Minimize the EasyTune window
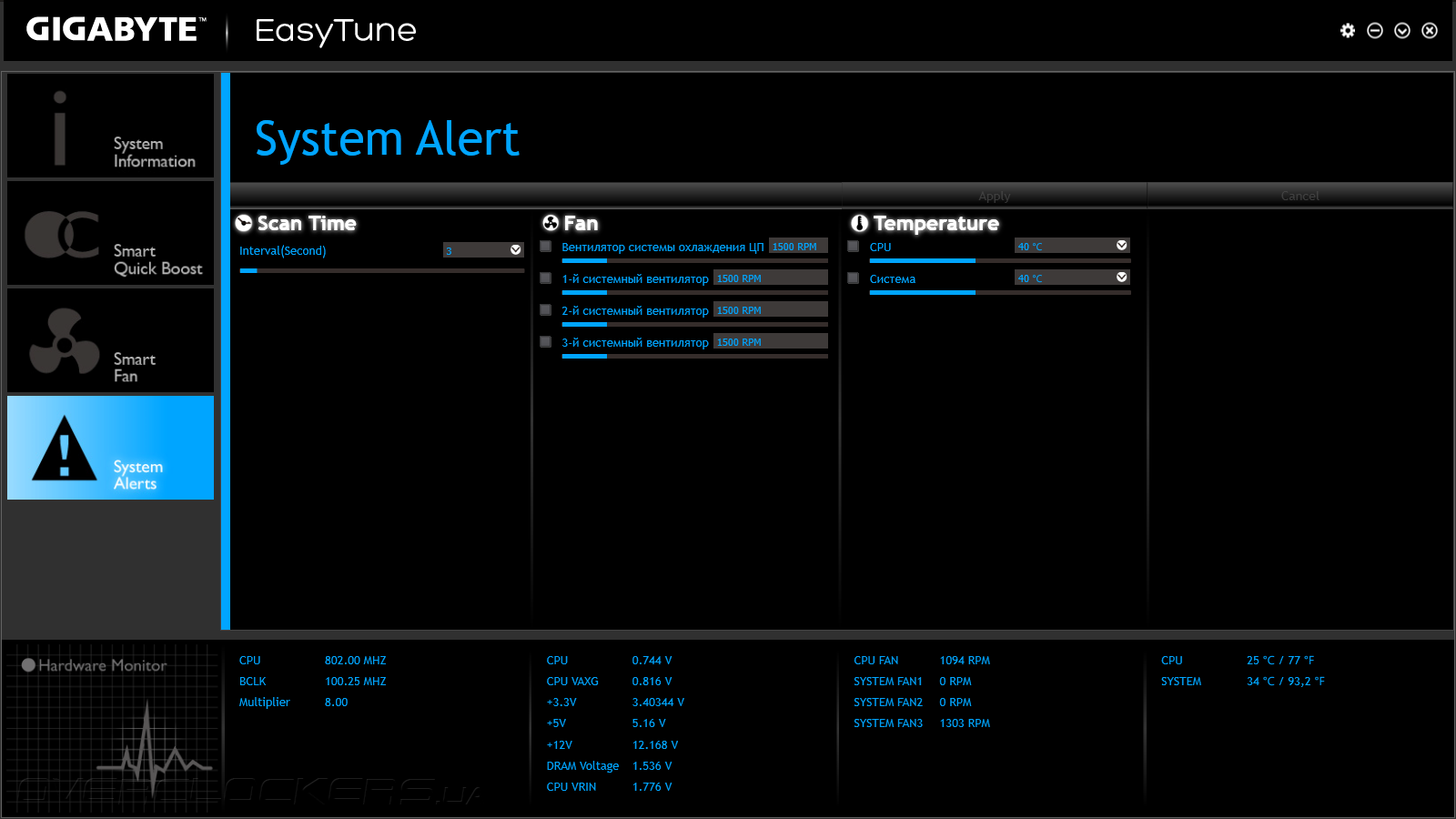 (x=1375, y=31)
